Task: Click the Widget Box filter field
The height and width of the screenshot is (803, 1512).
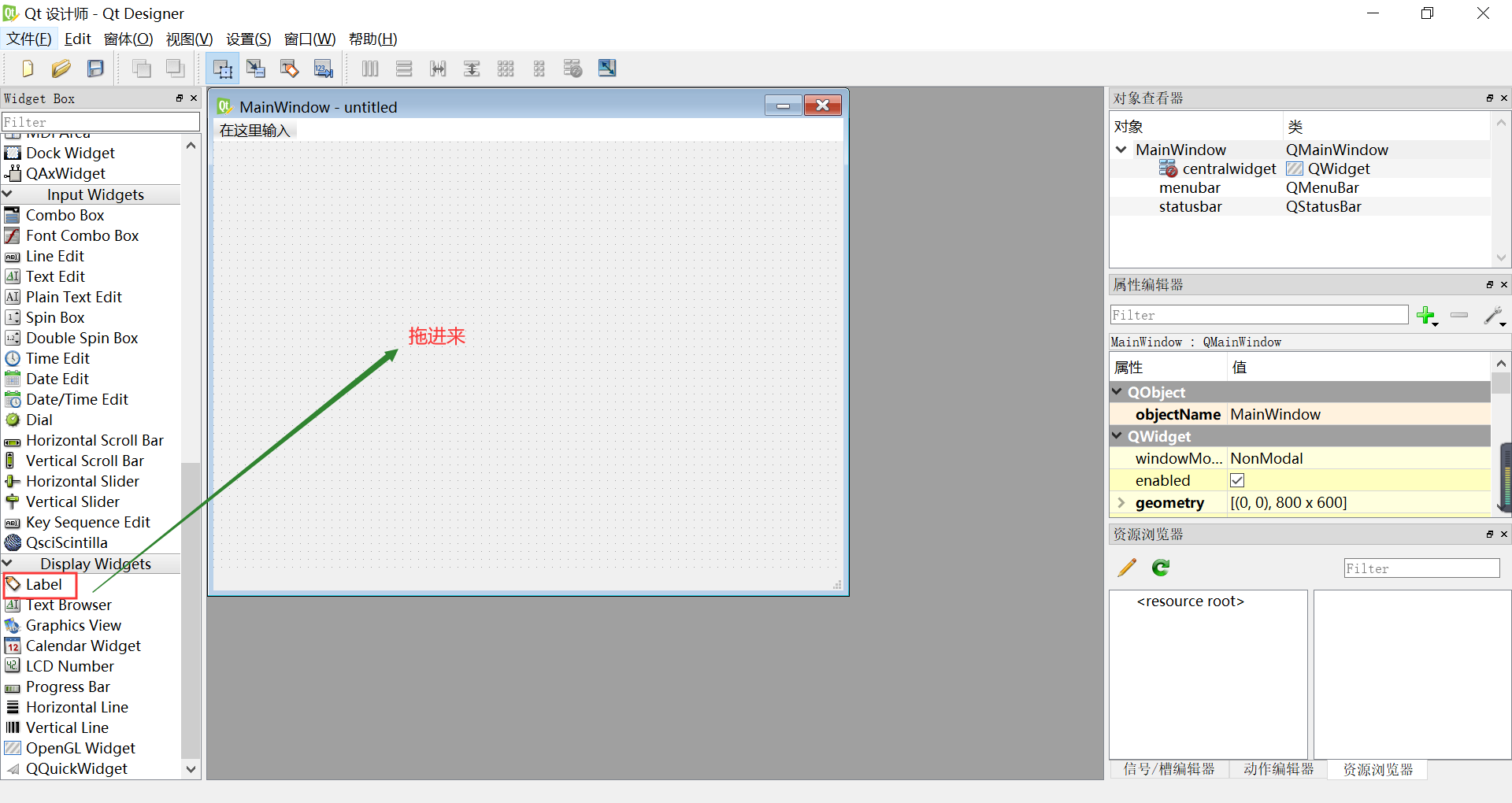Action: tap(101, 121)
